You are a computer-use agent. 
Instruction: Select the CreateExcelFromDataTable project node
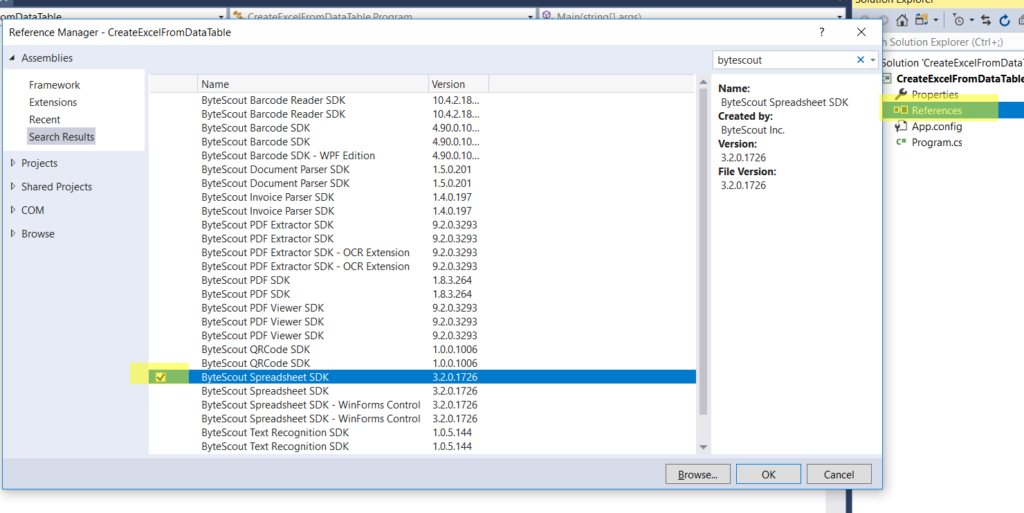[959, 78]
